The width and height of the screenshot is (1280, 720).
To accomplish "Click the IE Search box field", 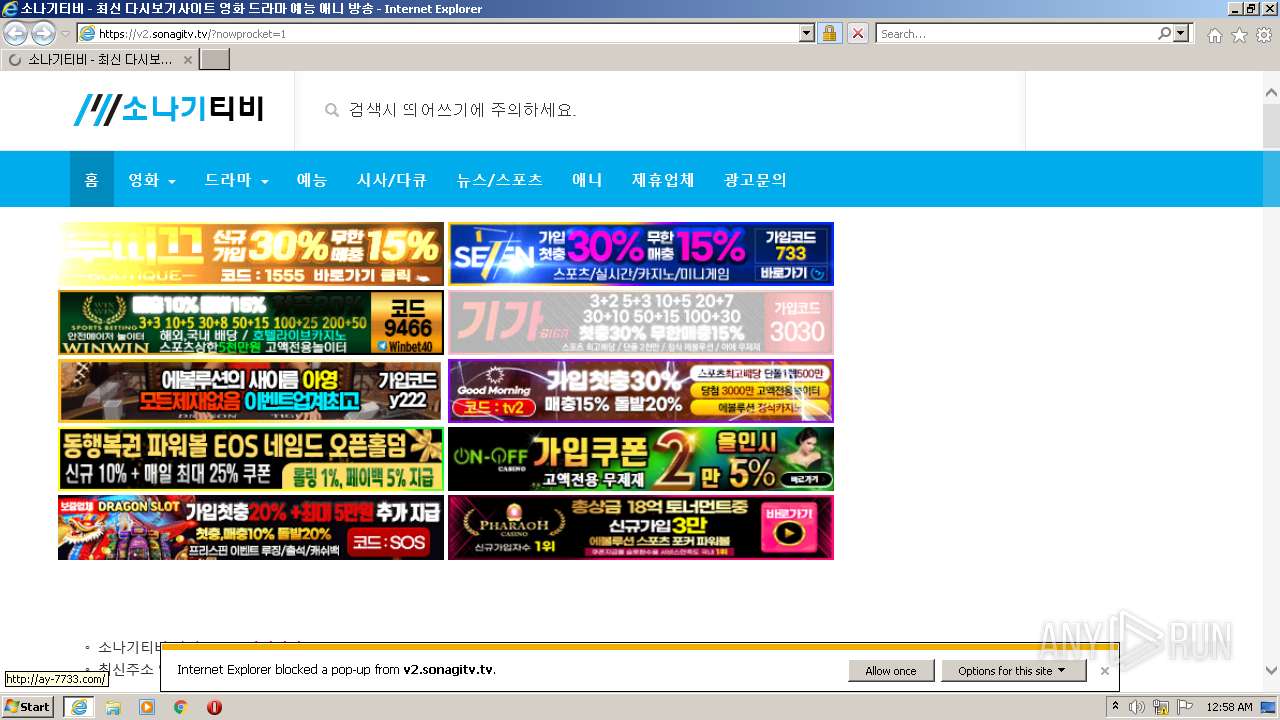I will pyautogui.click(x=1015, y=33).
